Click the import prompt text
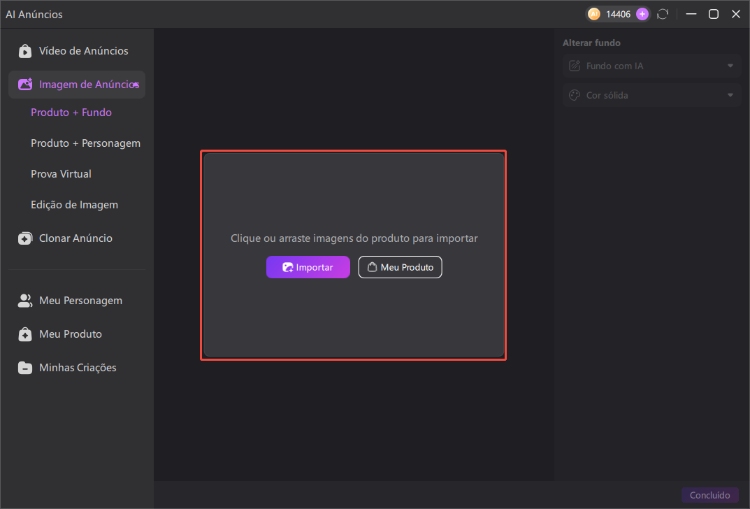Screen dimensions: 750x509 pyautogui.click(x=354, y=238)
